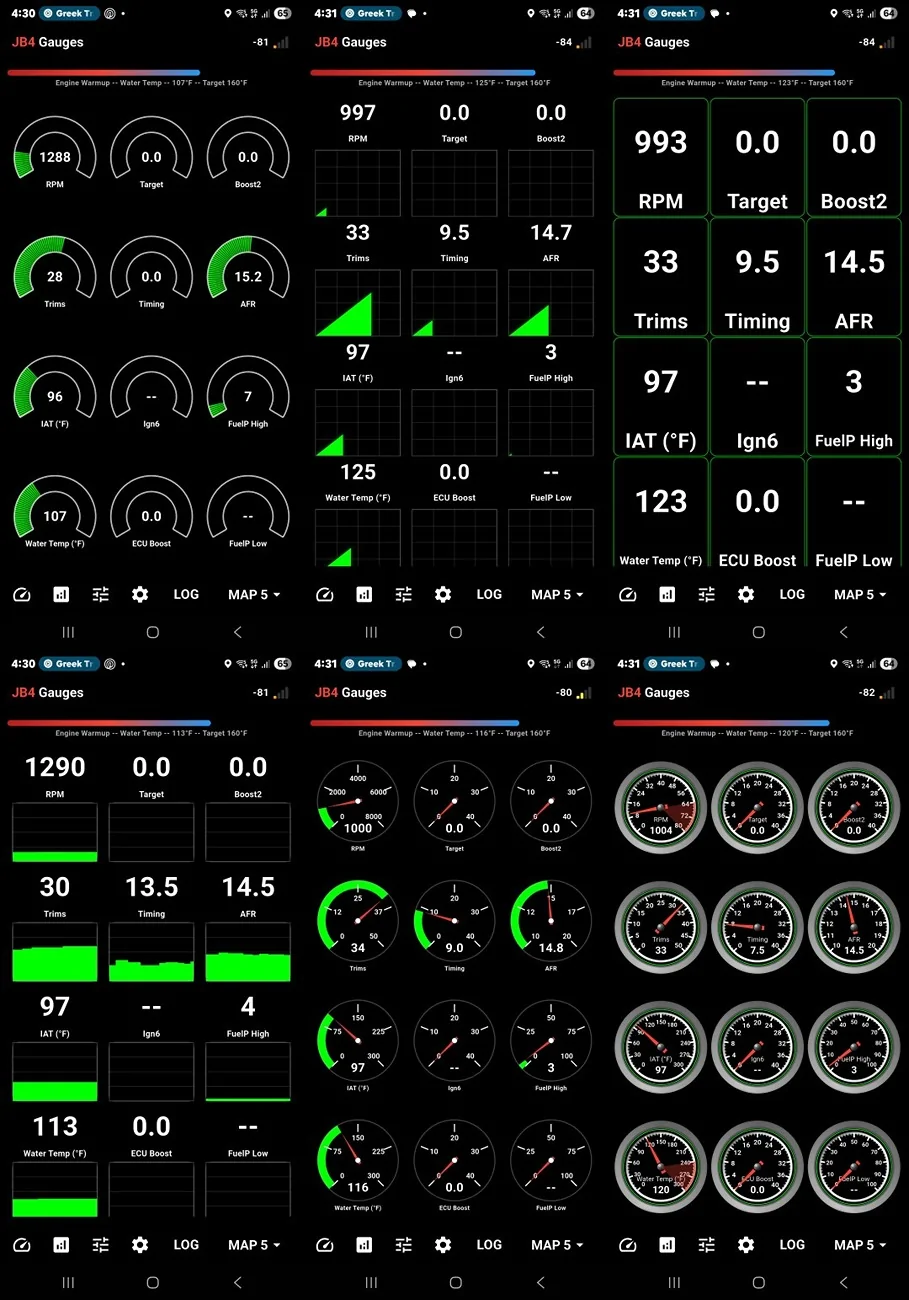Tap the speedometer gauge icon on the 113°F warmup screen

pyautogui.click(x=22, y=1245)
